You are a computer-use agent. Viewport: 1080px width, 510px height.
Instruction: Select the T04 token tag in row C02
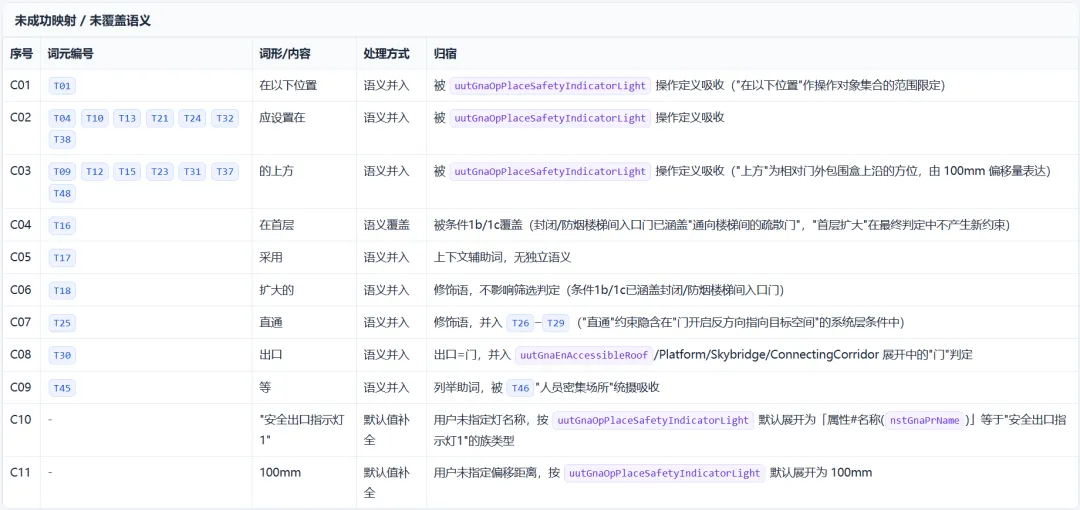(62, 119)
